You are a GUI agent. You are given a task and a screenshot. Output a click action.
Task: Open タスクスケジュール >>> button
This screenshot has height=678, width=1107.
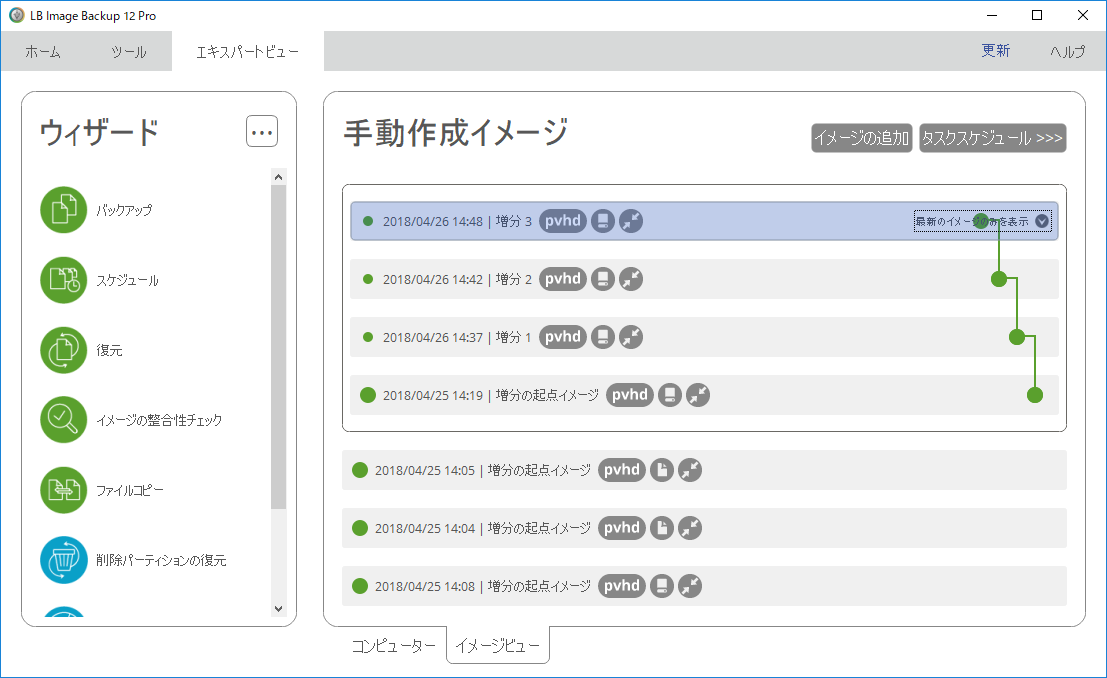(x=992, y=138)
